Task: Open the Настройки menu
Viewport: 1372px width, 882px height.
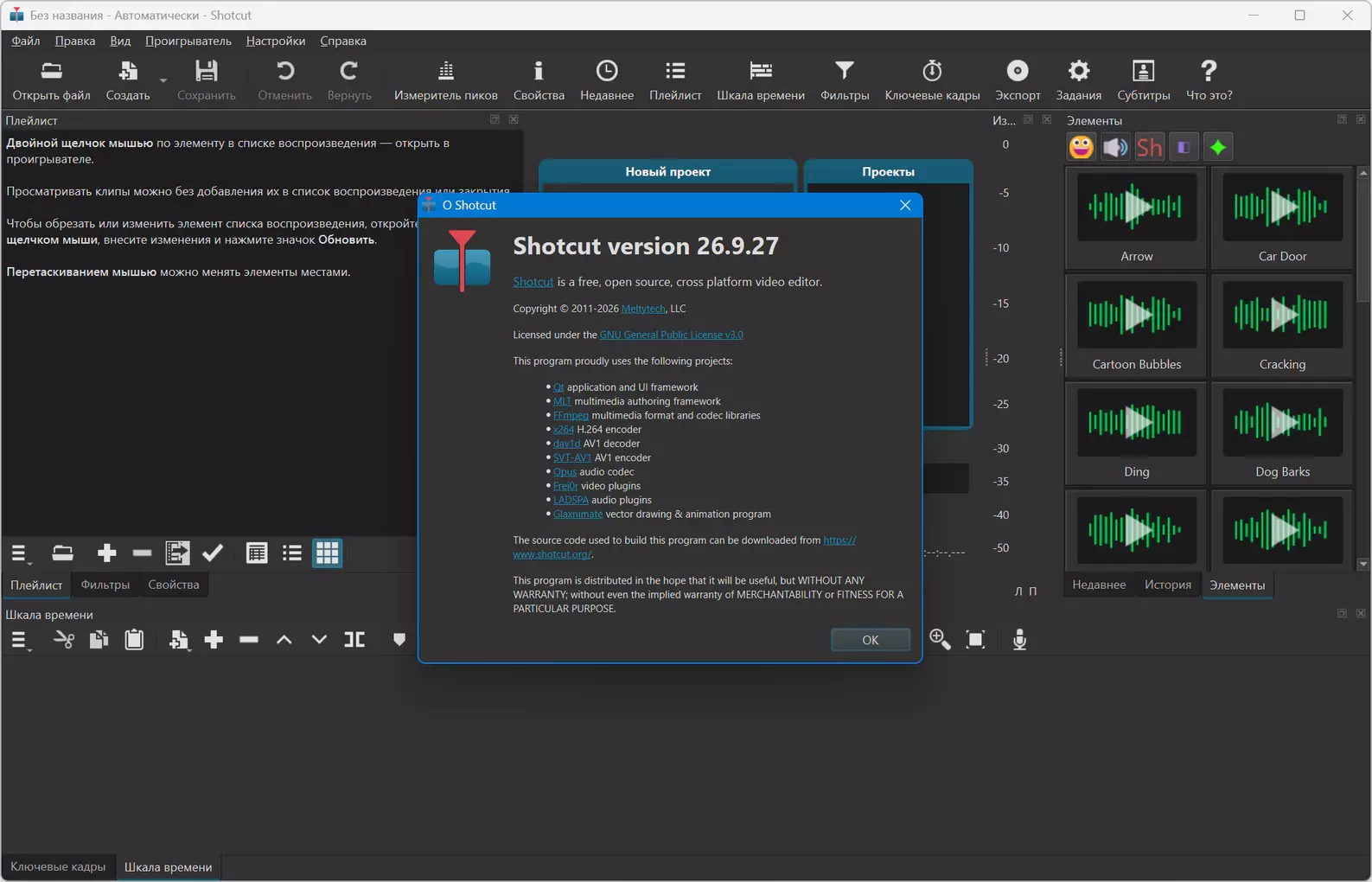Action: click(275, 41)
